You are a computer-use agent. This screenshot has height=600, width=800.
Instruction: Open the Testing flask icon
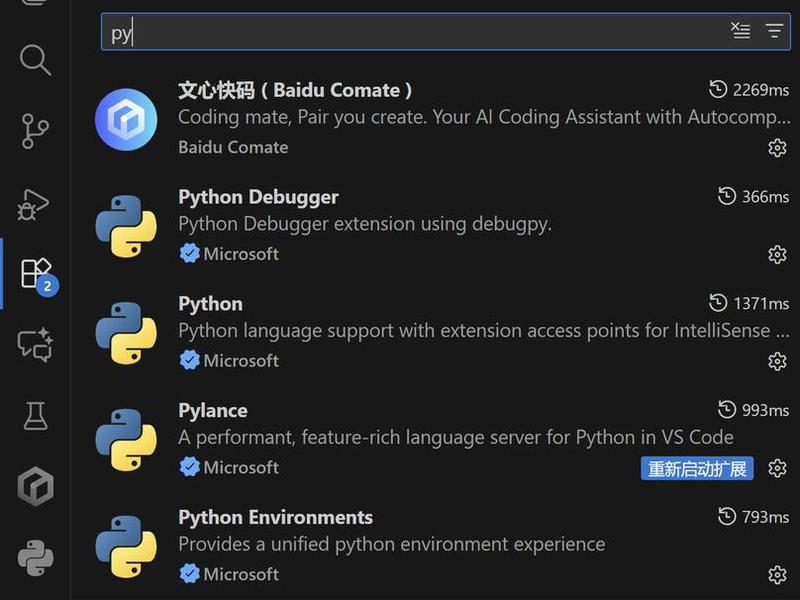tap(35, 416)
